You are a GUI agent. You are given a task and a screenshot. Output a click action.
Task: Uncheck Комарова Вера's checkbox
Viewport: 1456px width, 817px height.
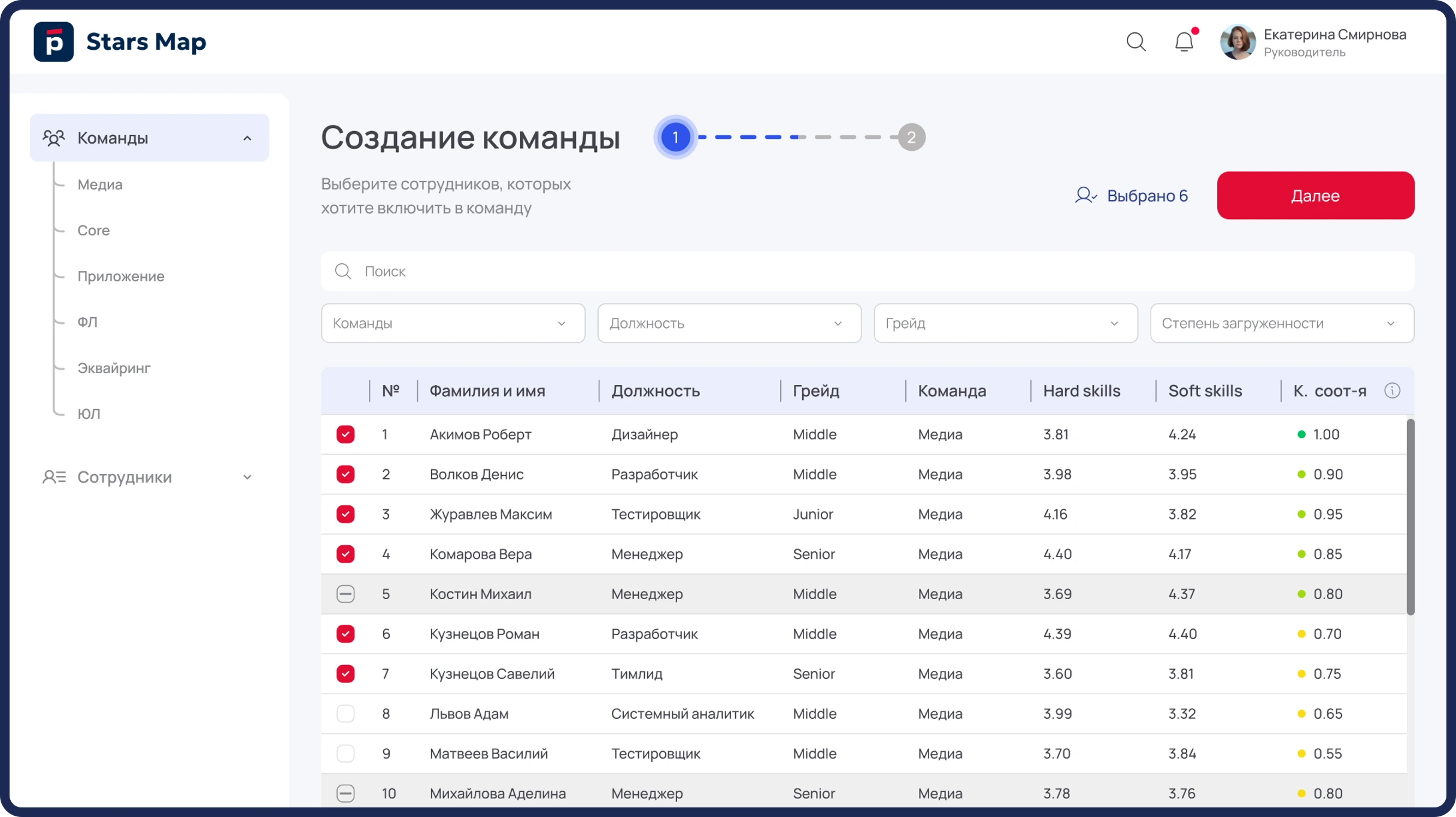[x=345, y=554]
